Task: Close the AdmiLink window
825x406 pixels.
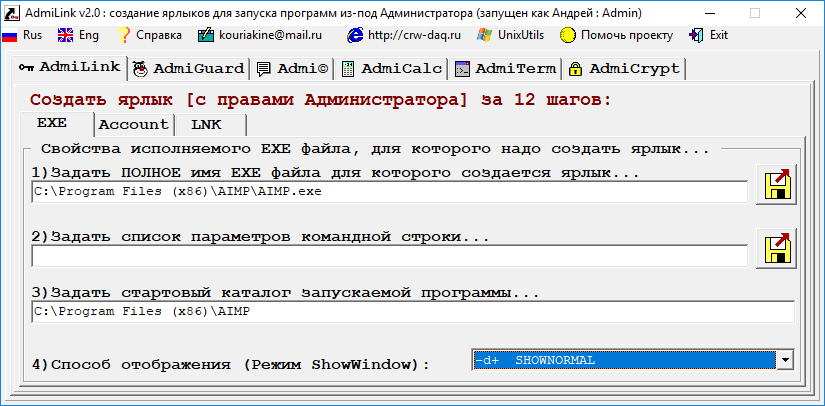Action: 800,13
